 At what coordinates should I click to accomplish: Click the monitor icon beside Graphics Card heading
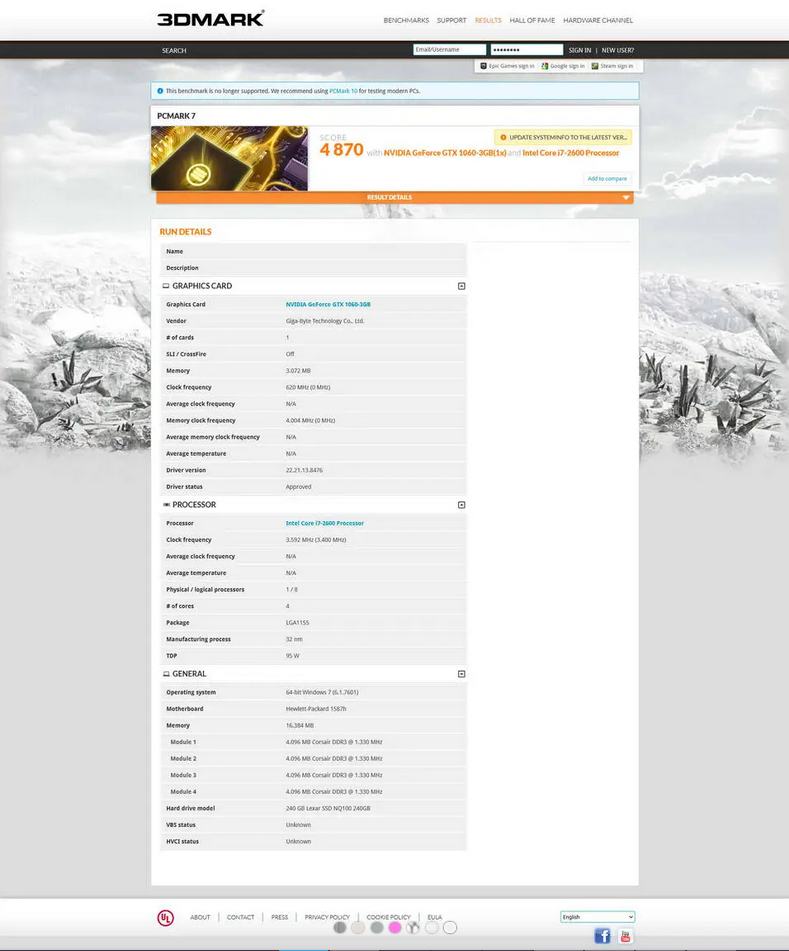coord(166,286)
